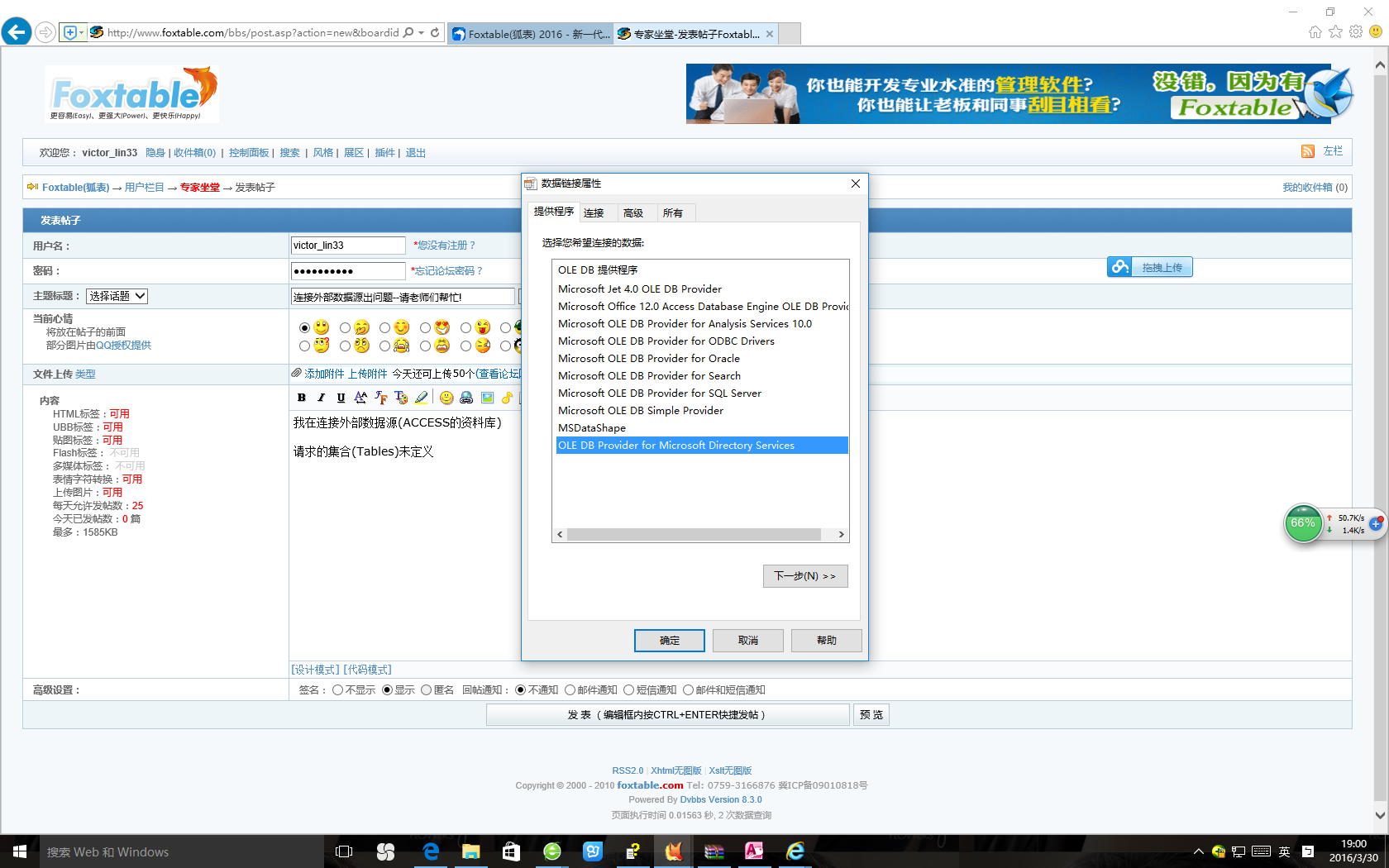The image size is (1389, 868).
Task: Insert an image with the editor toolbar
Action: point(487,398)
